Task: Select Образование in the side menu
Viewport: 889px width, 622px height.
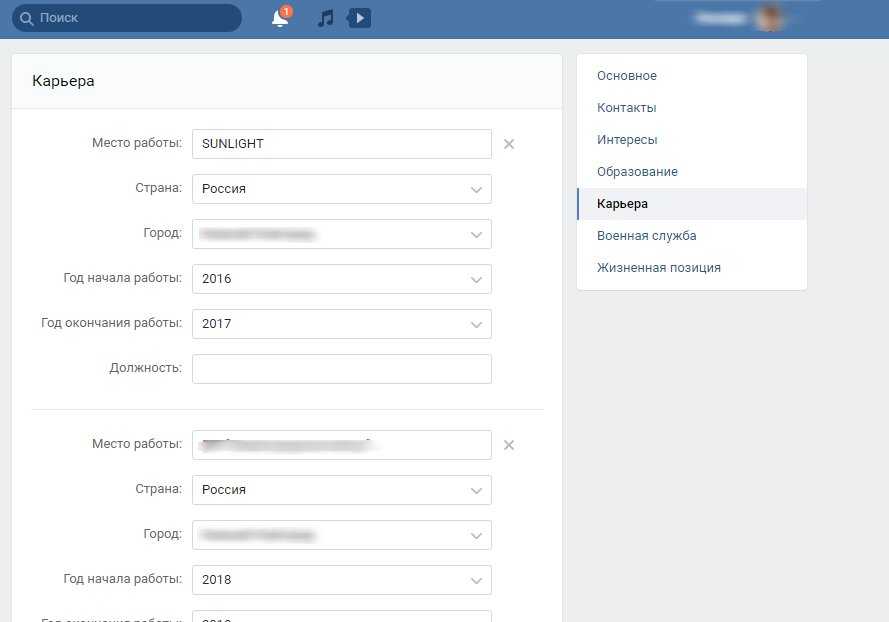Action: 637,172
